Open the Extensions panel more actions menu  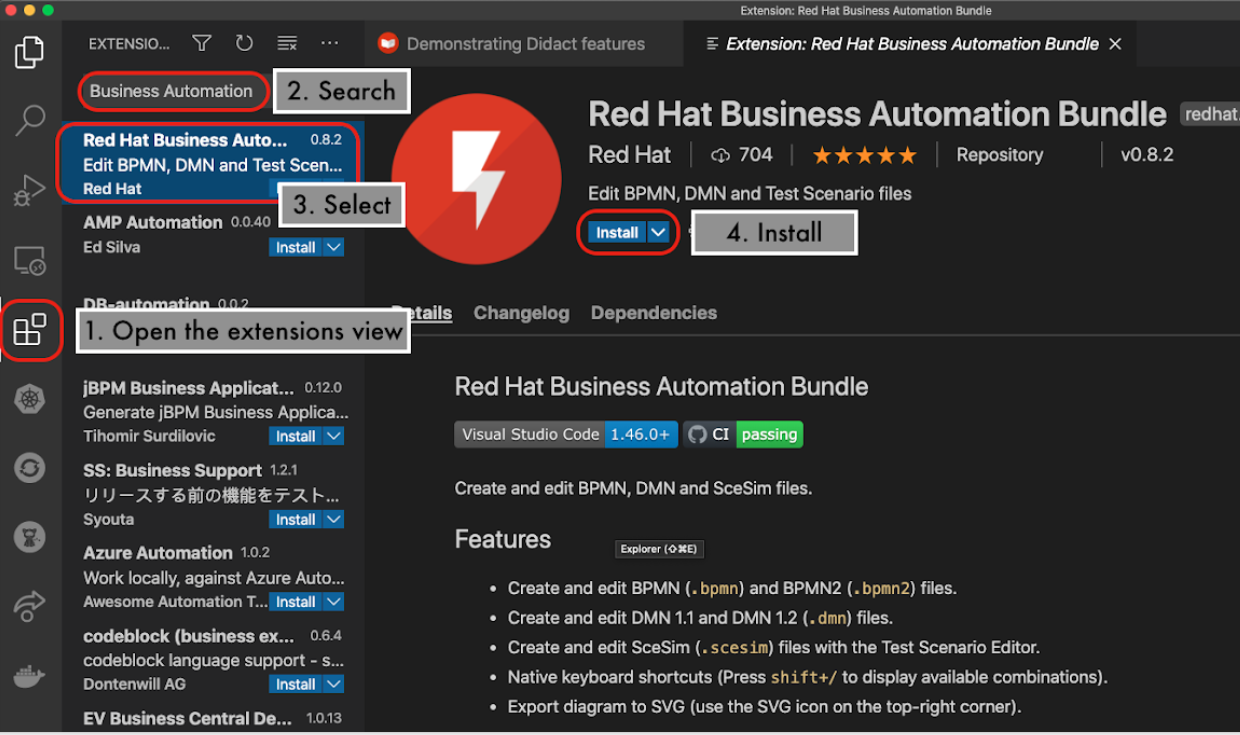[330, 43]
